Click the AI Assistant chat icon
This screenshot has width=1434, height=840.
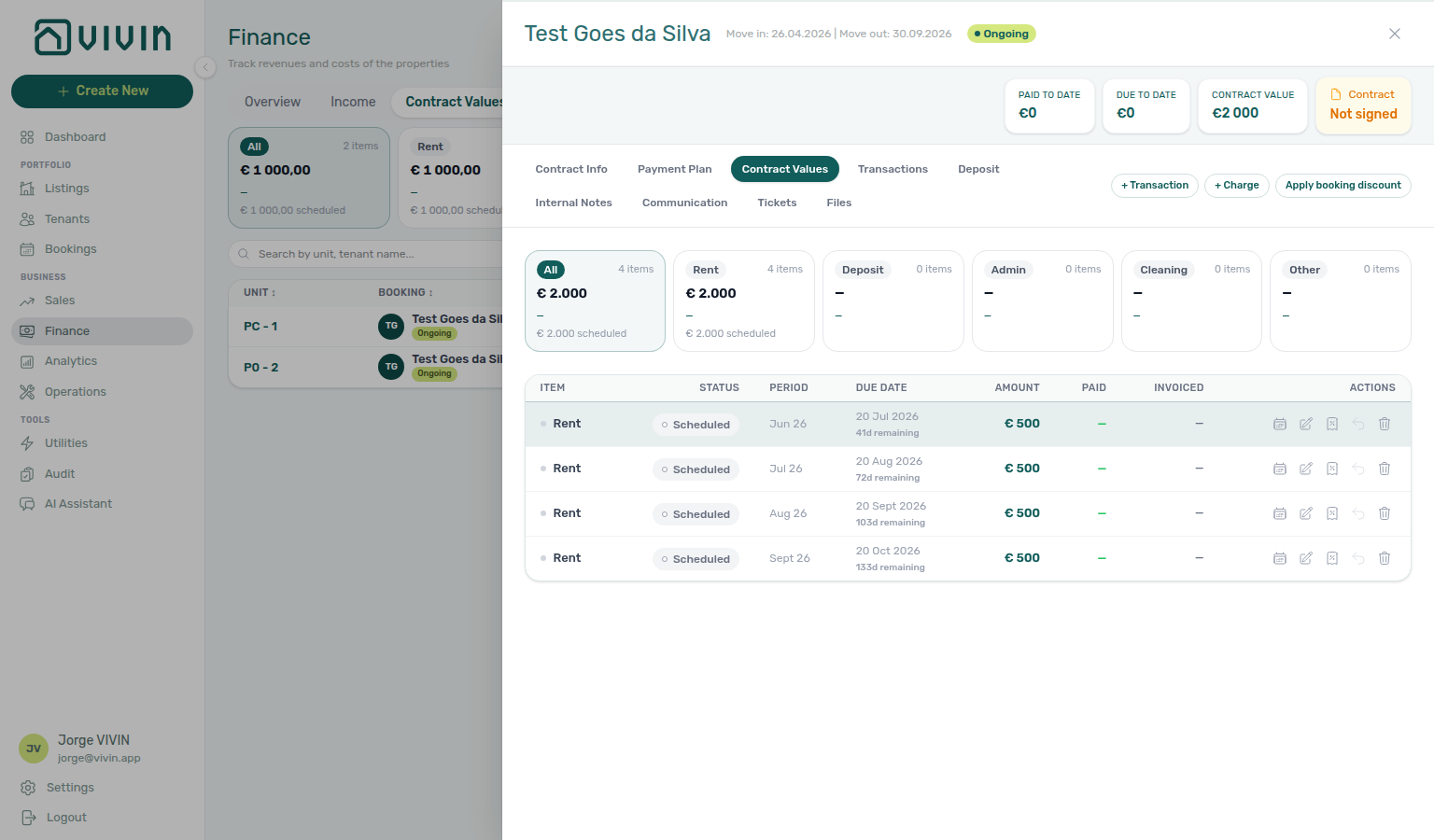[x=27, y=504]
